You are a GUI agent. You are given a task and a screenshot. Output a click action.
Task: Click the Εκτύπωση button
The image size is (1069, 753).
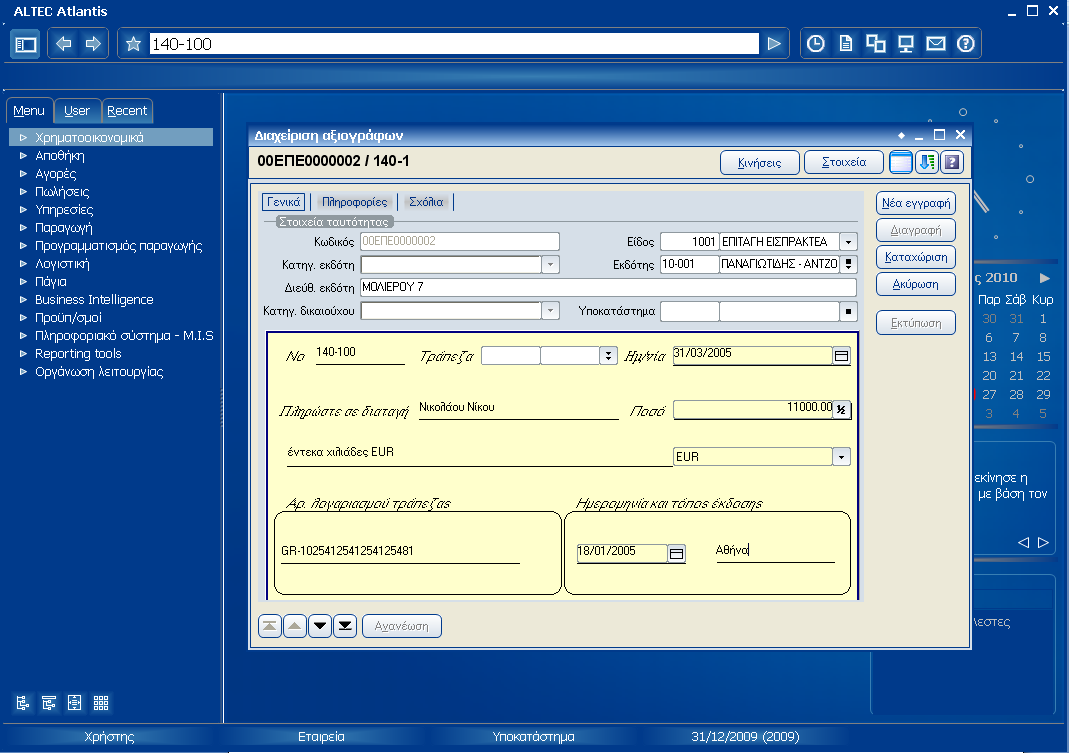(x=916, y=323)
